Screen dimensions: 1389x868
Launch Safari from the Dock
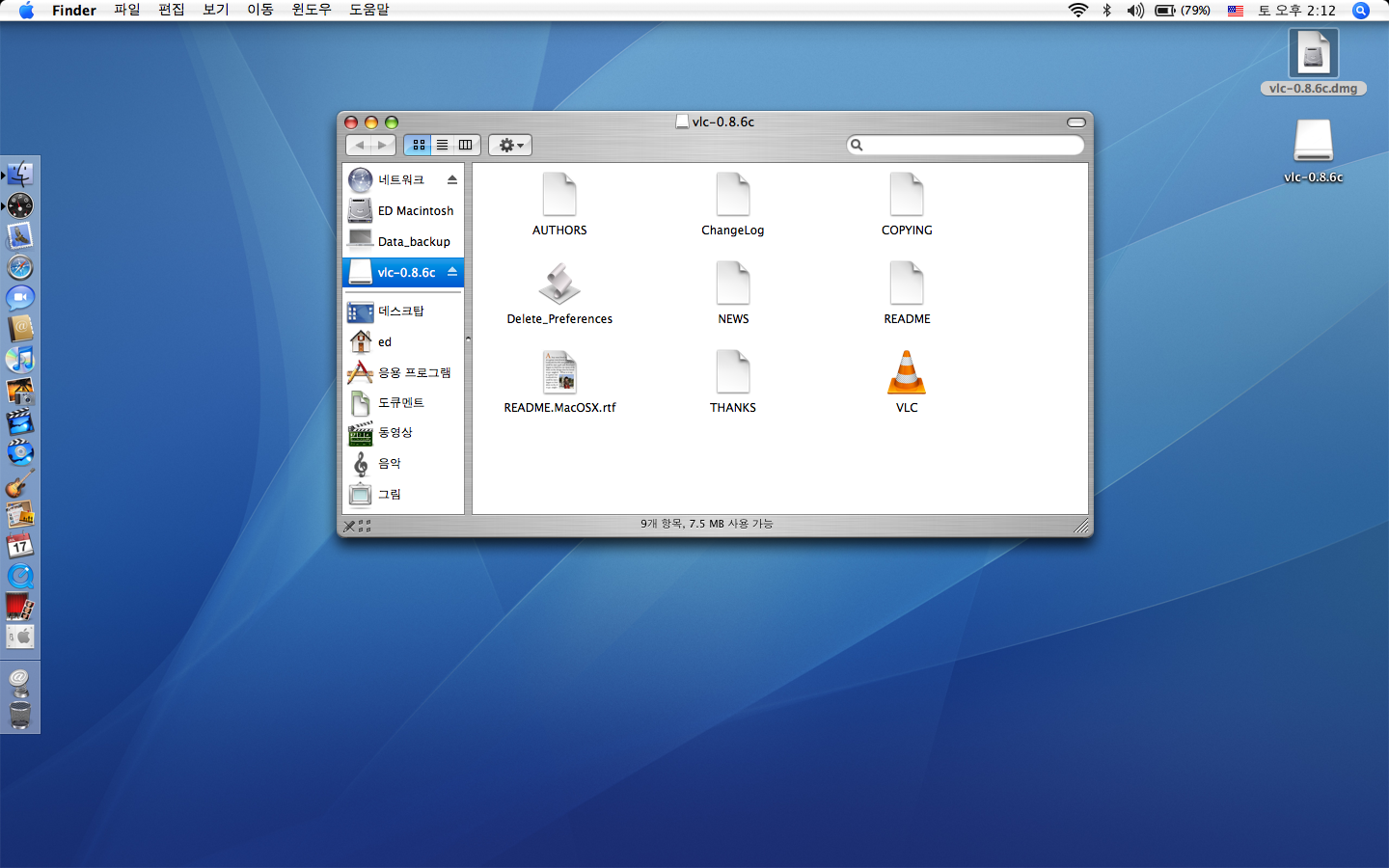(20, 267)
